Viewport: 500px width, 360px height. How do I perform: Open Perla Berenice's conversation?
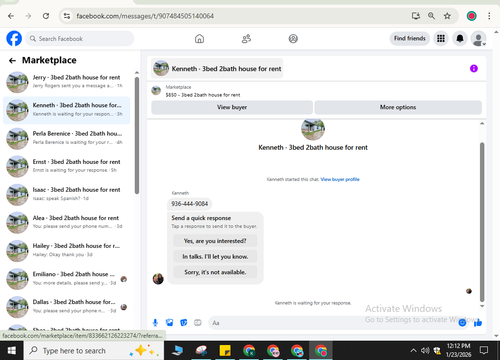[x=67, y=138]
